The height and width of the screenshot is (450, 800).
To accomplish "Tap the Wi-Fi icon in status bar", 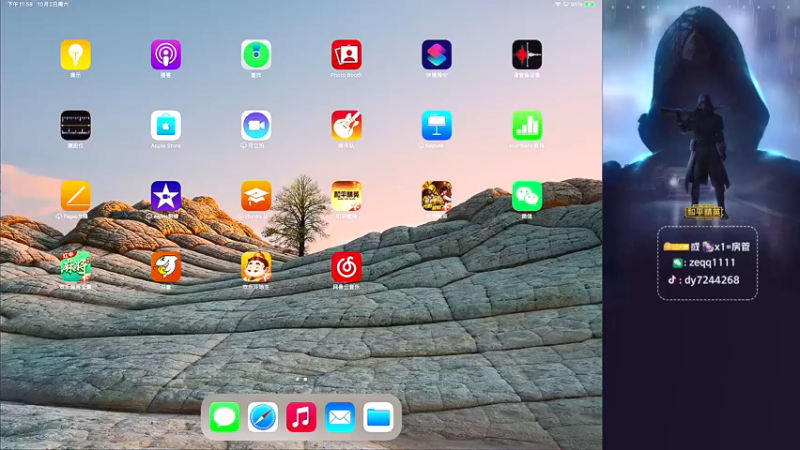I will point(558,4).
